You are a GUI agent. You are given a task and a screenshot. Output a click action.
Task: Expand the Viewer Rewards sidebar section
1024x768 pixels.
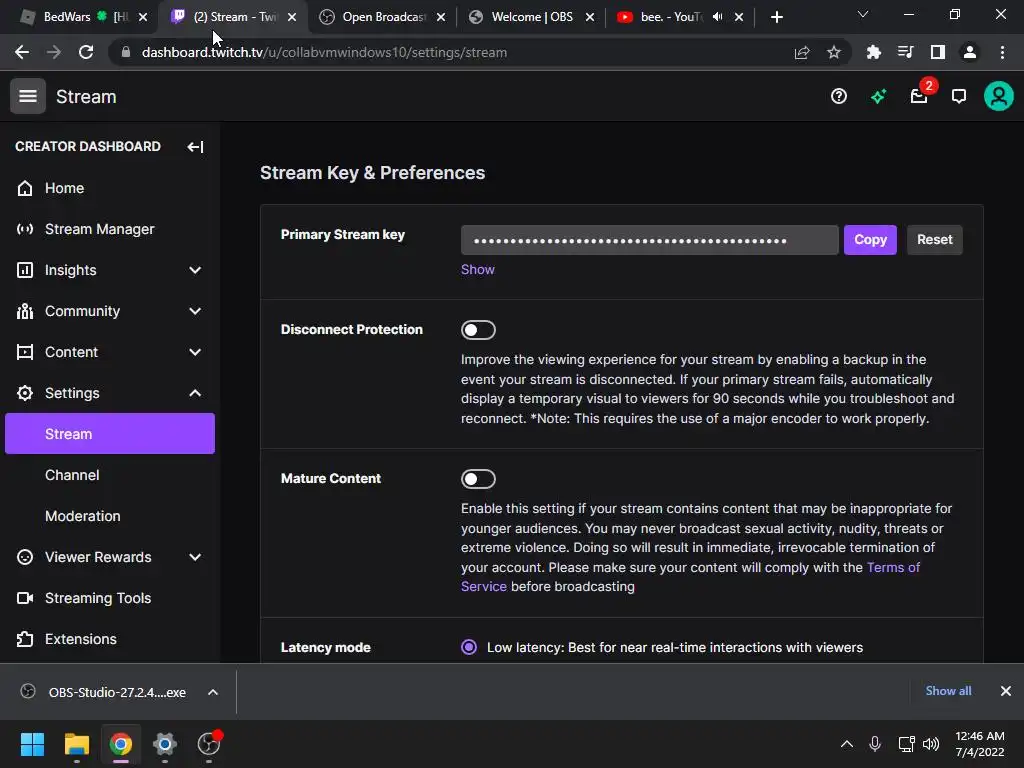point(195,557)
